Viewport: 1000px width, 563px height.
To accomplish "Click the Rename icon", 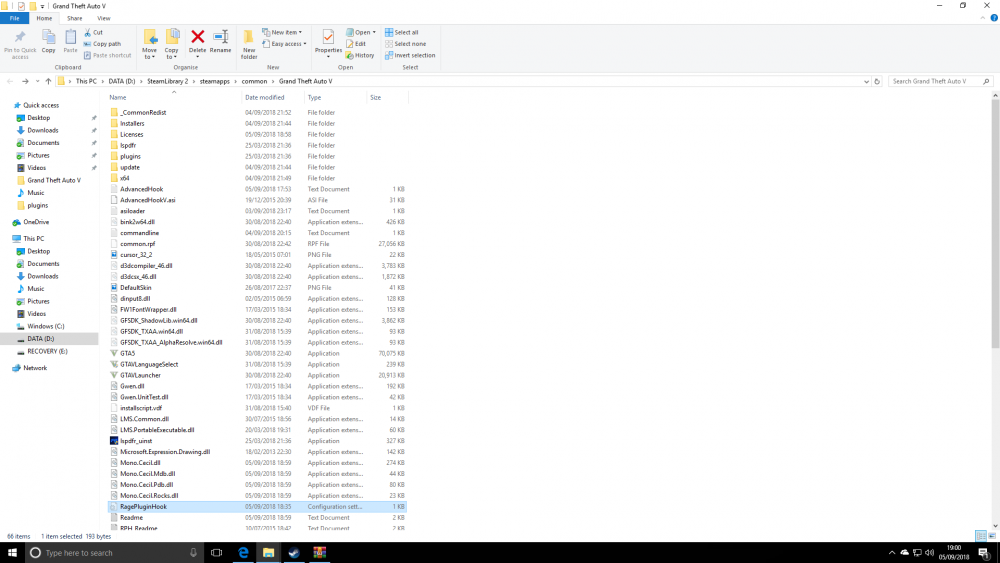I will click(221, 37).
